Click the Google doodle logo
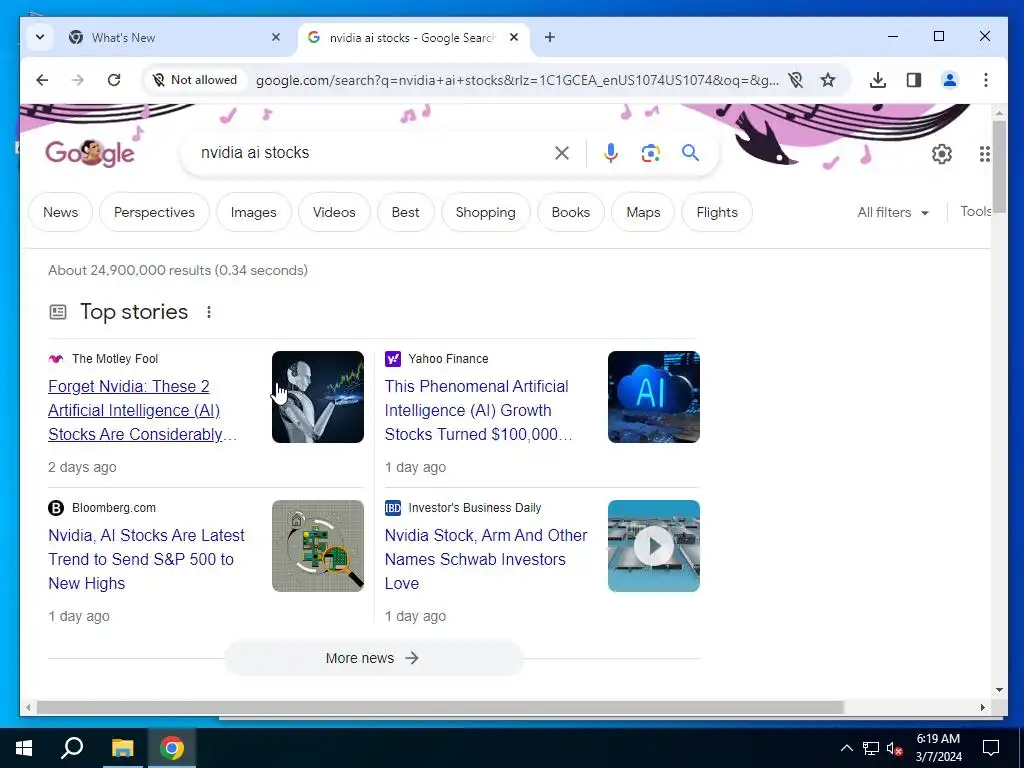Screen dimensions: 1024x768 [89, 153]
